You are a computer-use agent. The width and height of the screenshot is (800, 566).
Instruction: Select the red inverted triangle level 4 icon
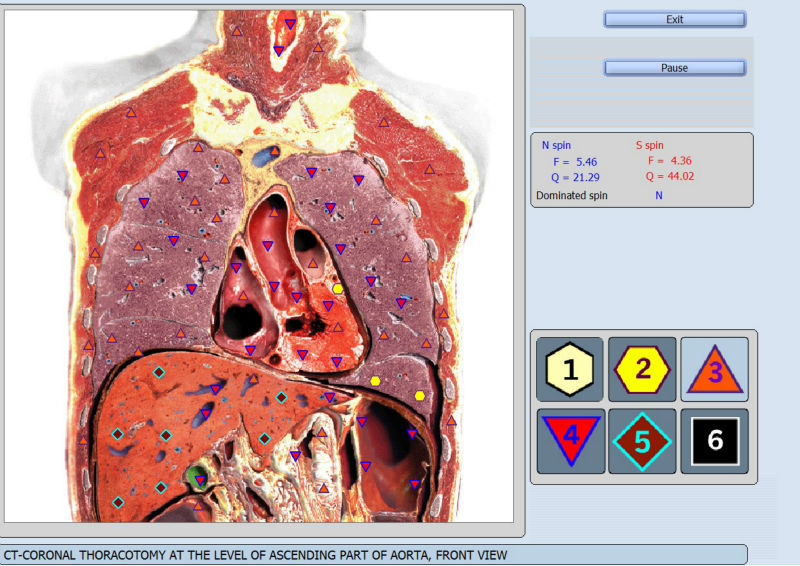pos(571,441)
